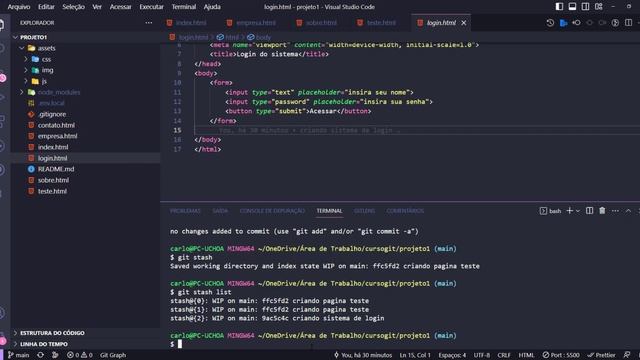Click the 'You, há 30 minutos' blame entry
The image size is (640, 360).
[x=363, y=355]
